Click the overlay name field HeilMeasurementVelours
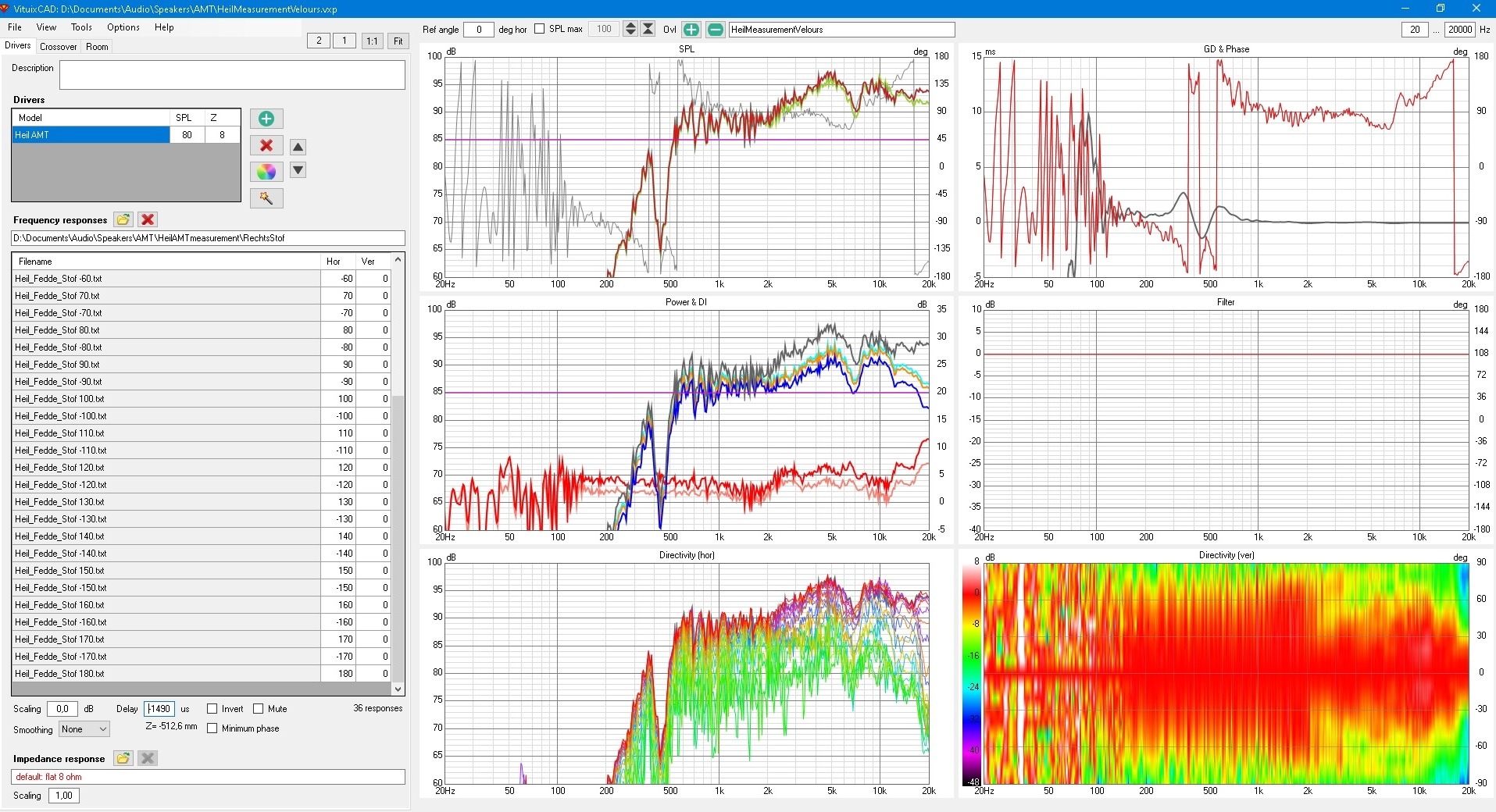Image resolution: width=1496 pixels, height=812 pixels. 841,30
